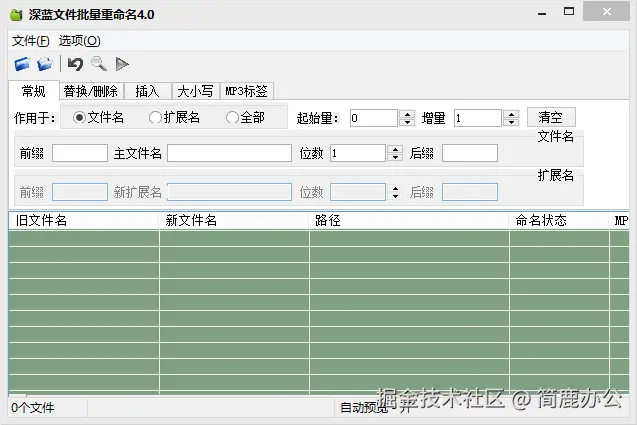Switch to the MP3标签 tab
Image resolution: width=637 pixels, height=425 pixels.
[x=247, y=91]
